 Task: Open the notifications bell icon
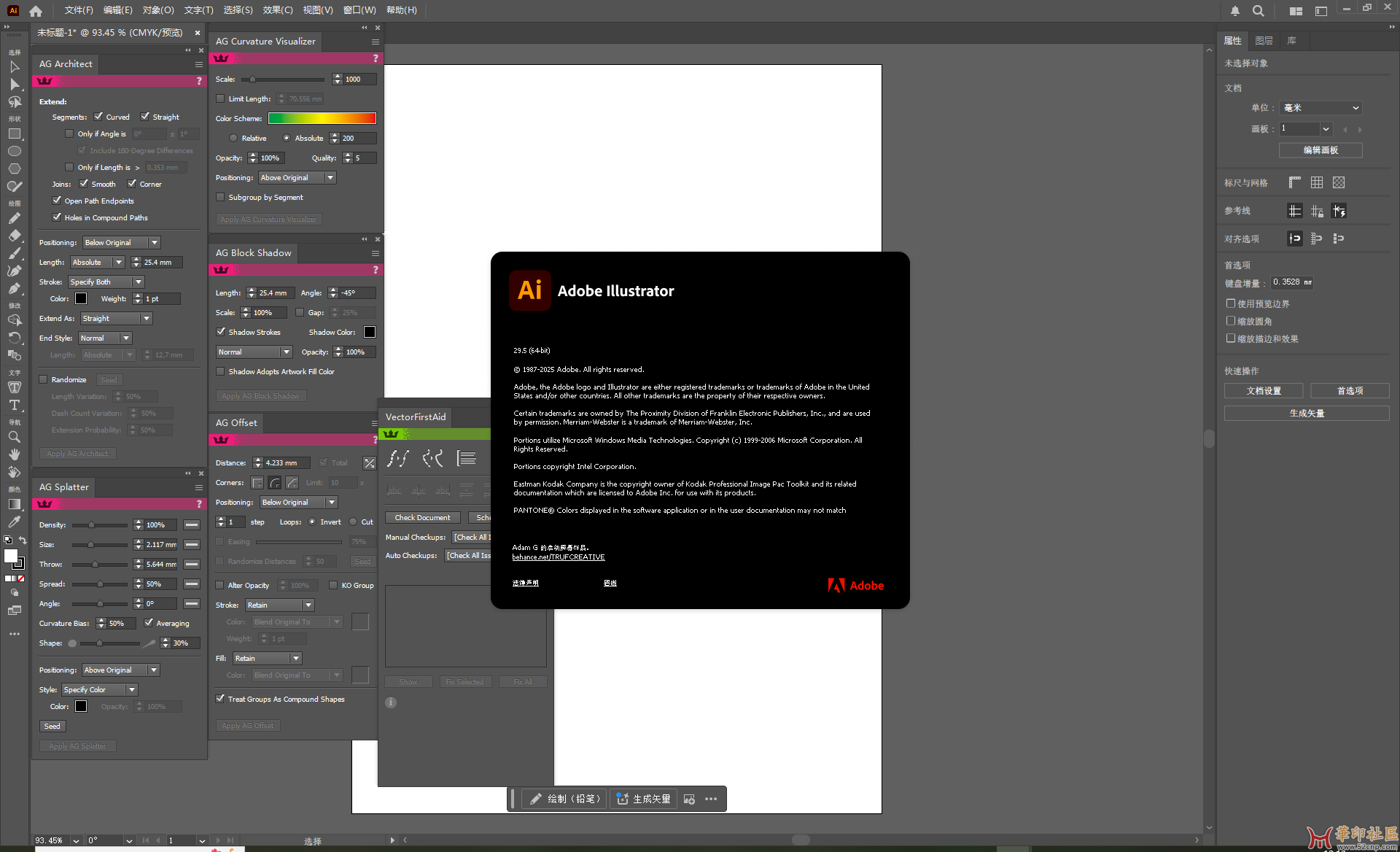pos(1234,11)
